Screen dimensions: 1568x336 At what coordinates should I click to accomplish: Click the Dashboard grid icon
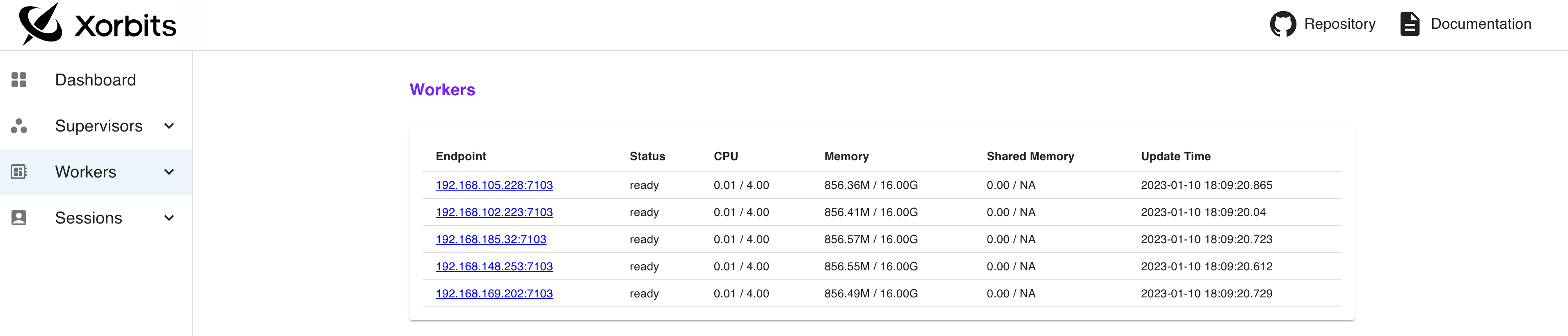click(19, 80)
